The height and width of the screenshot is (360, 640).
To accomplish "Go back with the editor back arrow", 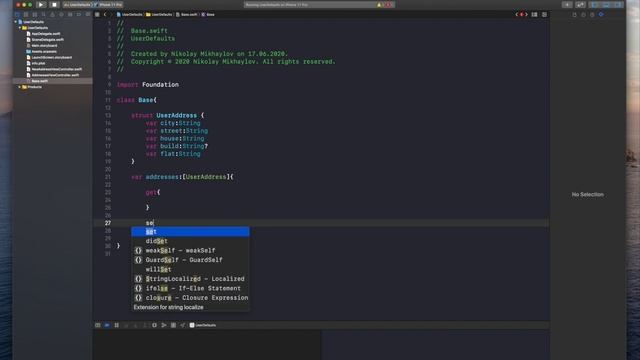I will point(105,14).
